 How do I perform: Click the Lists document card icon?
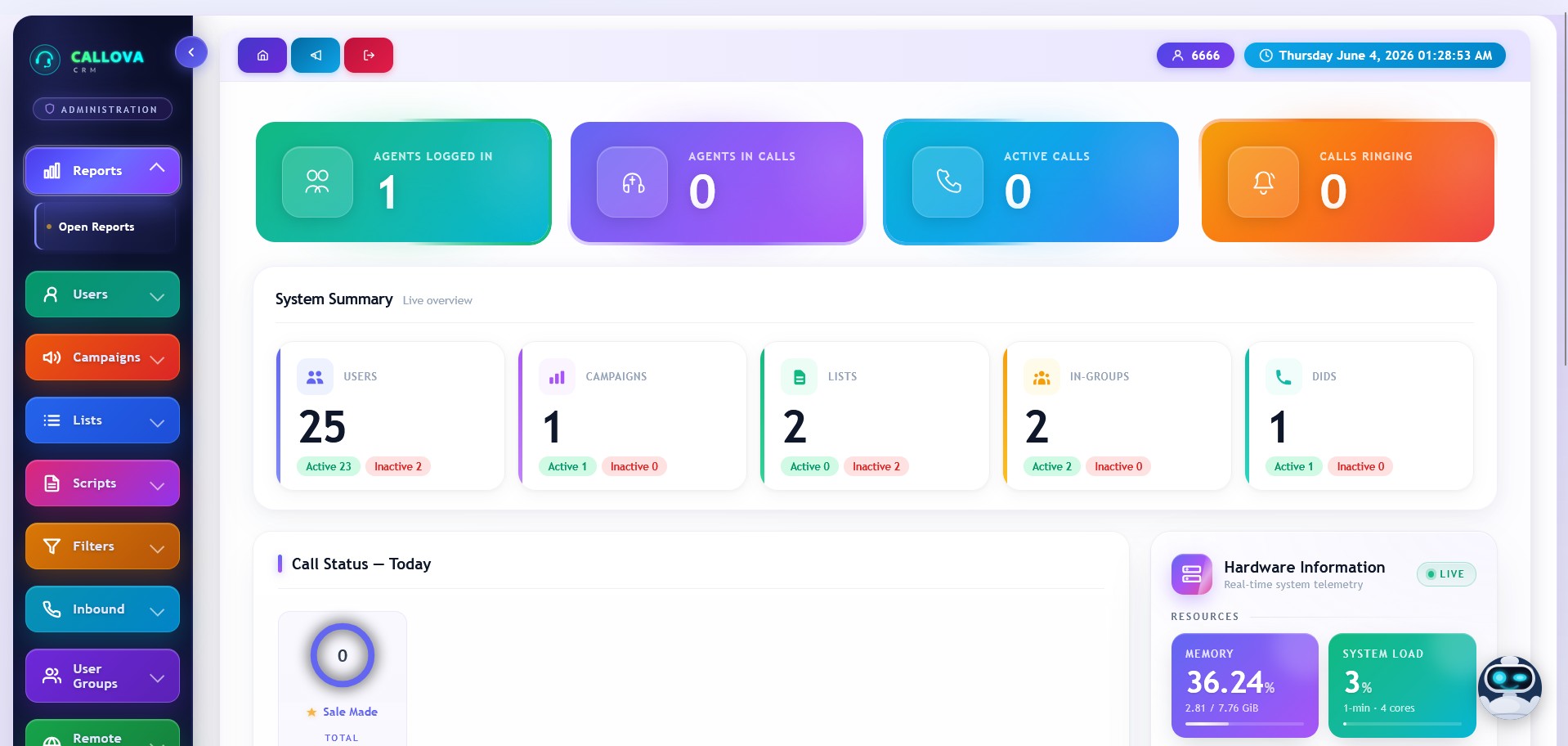point(800,377)
